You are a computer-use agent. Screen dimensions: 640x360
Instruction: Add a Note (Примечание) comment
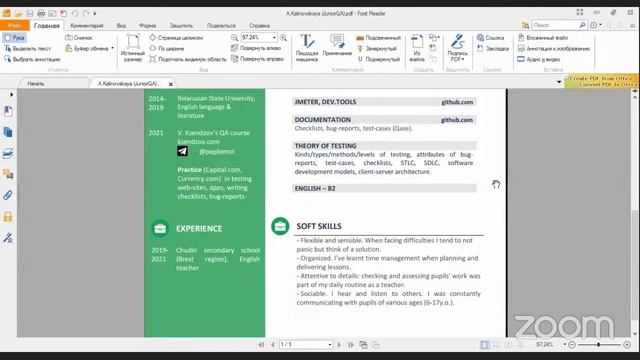(x=337, y=45)
